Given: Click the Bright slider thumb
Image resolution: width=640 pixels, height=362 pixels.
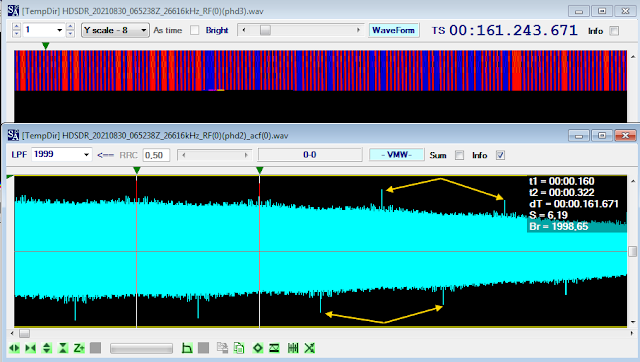Looking at the screenshot, I should 265,30.
